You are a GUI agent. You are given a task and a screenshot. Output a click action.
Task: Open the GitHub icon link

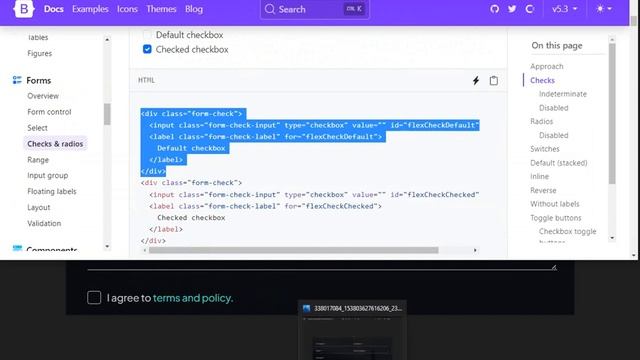(494, 9)
